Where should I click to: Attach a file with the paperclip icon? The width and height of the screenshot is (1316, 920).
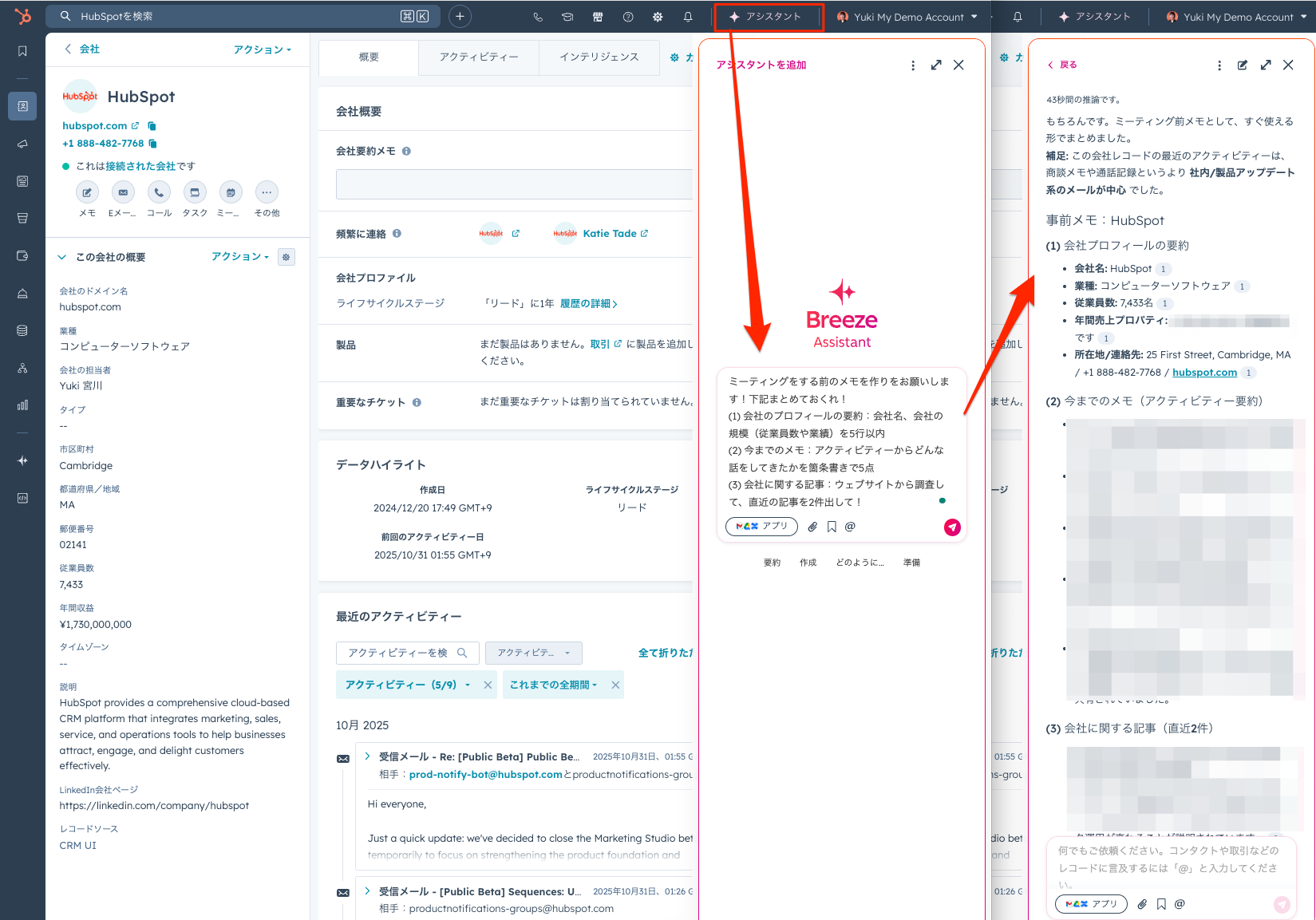click(x=812, y=527)
